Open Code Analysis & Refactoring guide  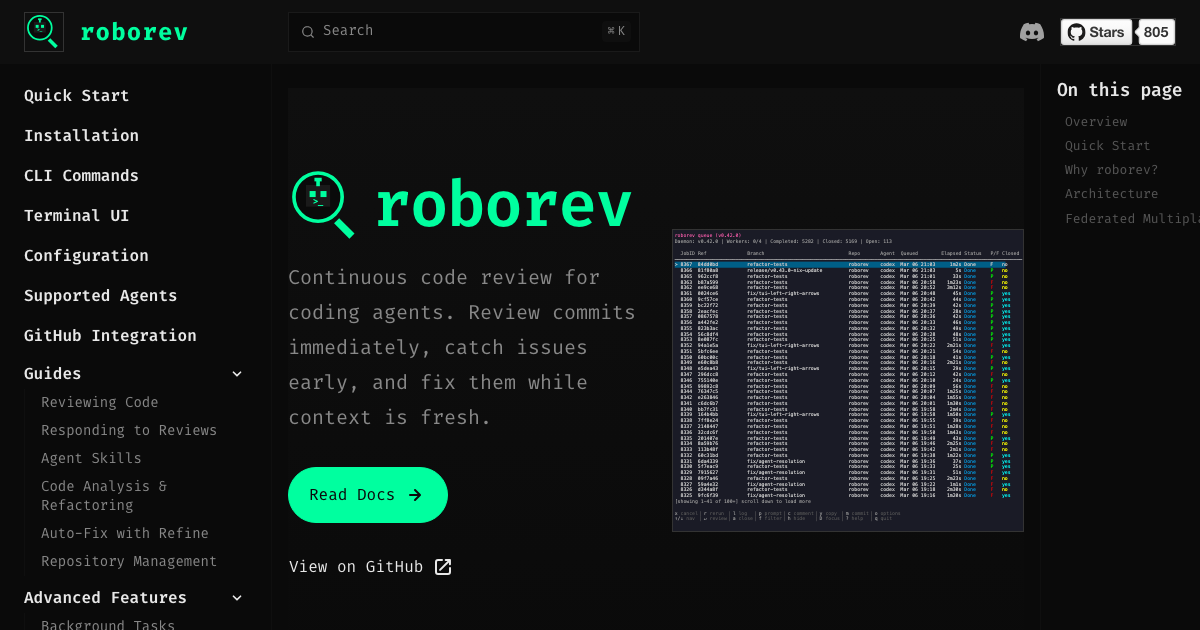(x=104, y=496)
